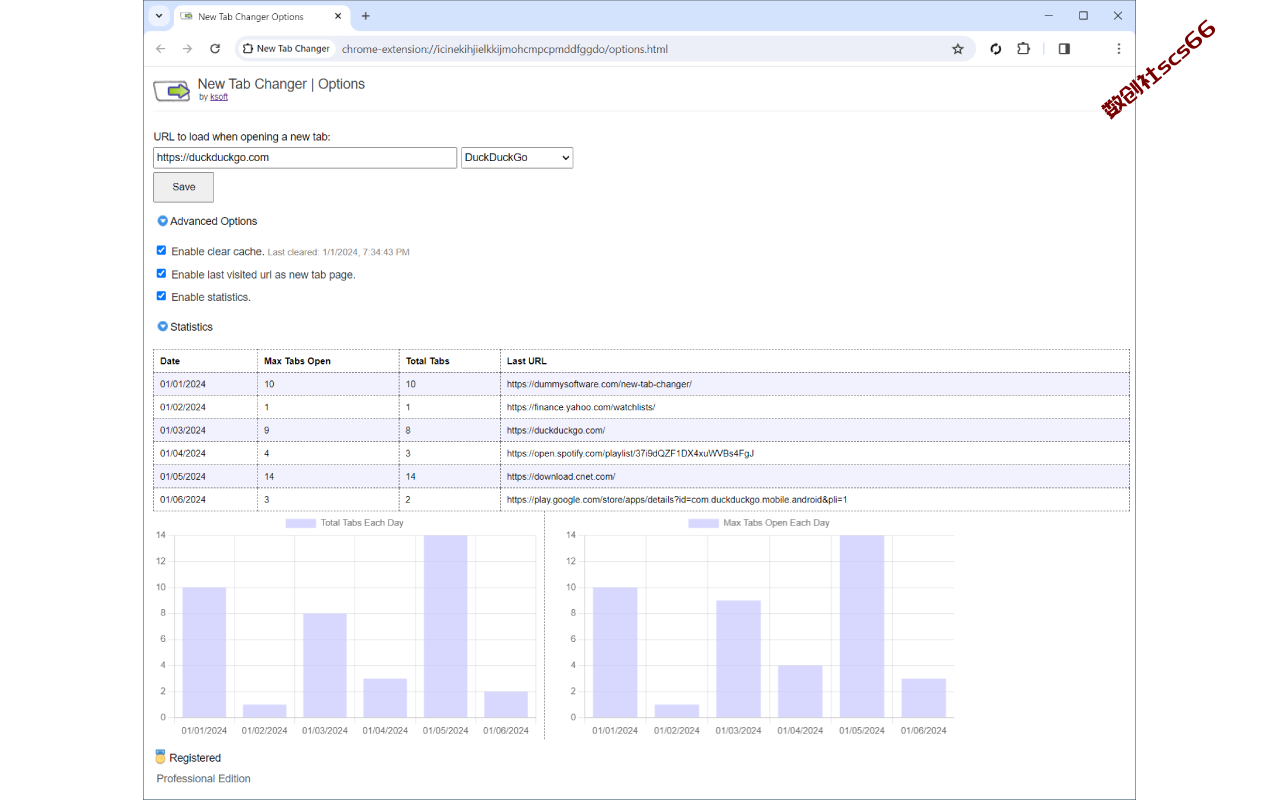The width and height of the screenshot is (1280, 800).
Task: Reload the options page
Action: pyautogui.click(x=214, y=49)
